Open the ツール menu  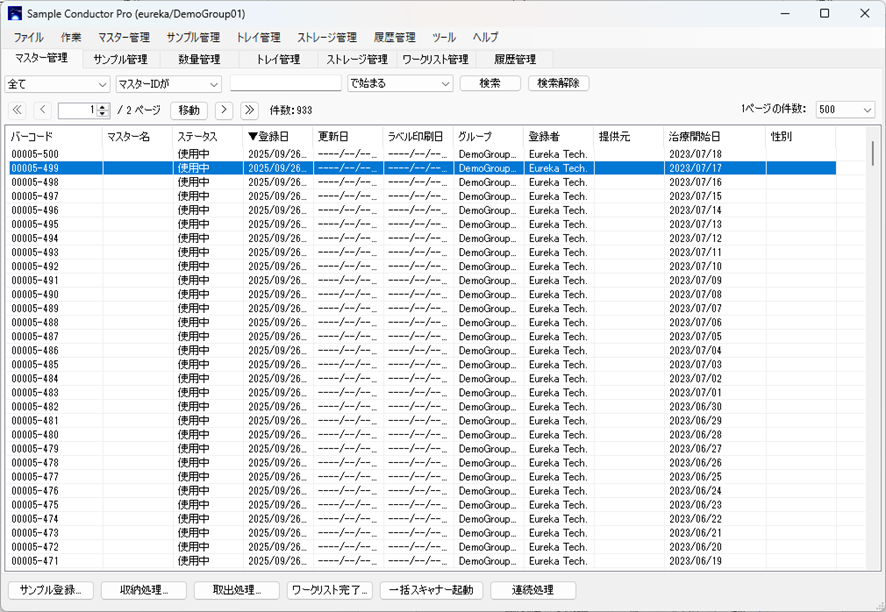pos(444,37)
